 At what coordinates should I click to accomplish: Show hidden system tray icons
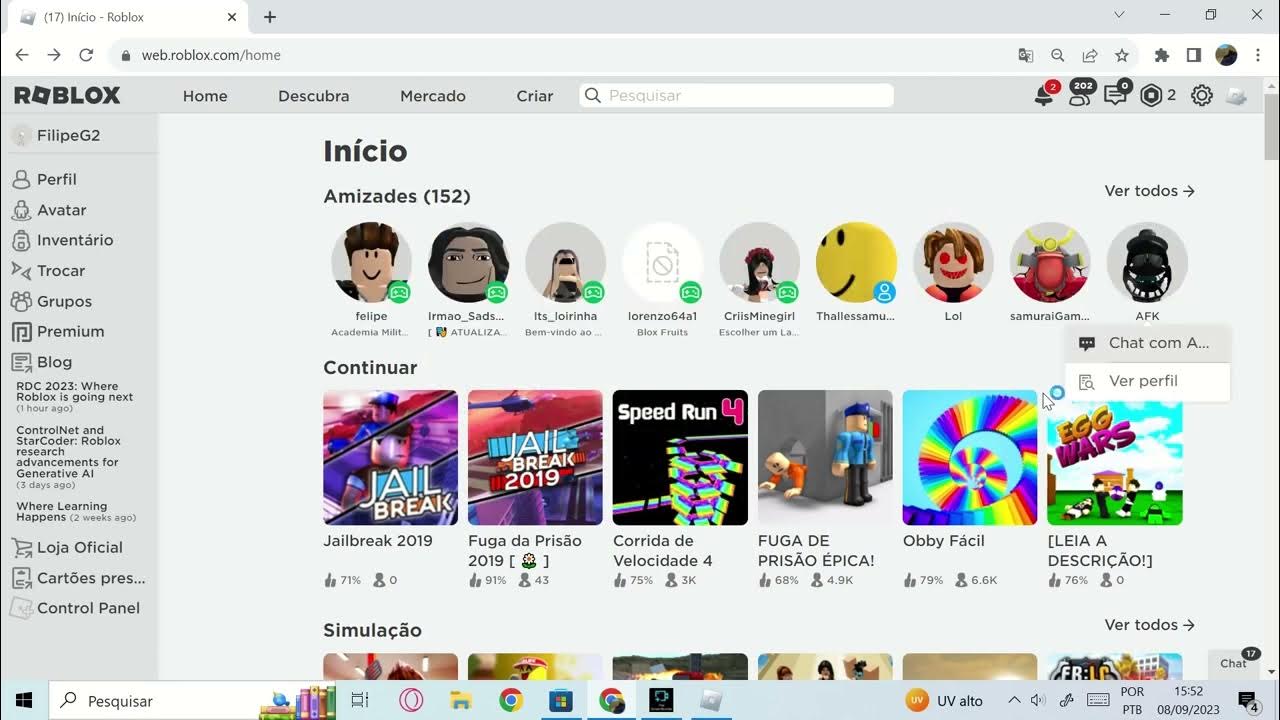[1014, 701]
